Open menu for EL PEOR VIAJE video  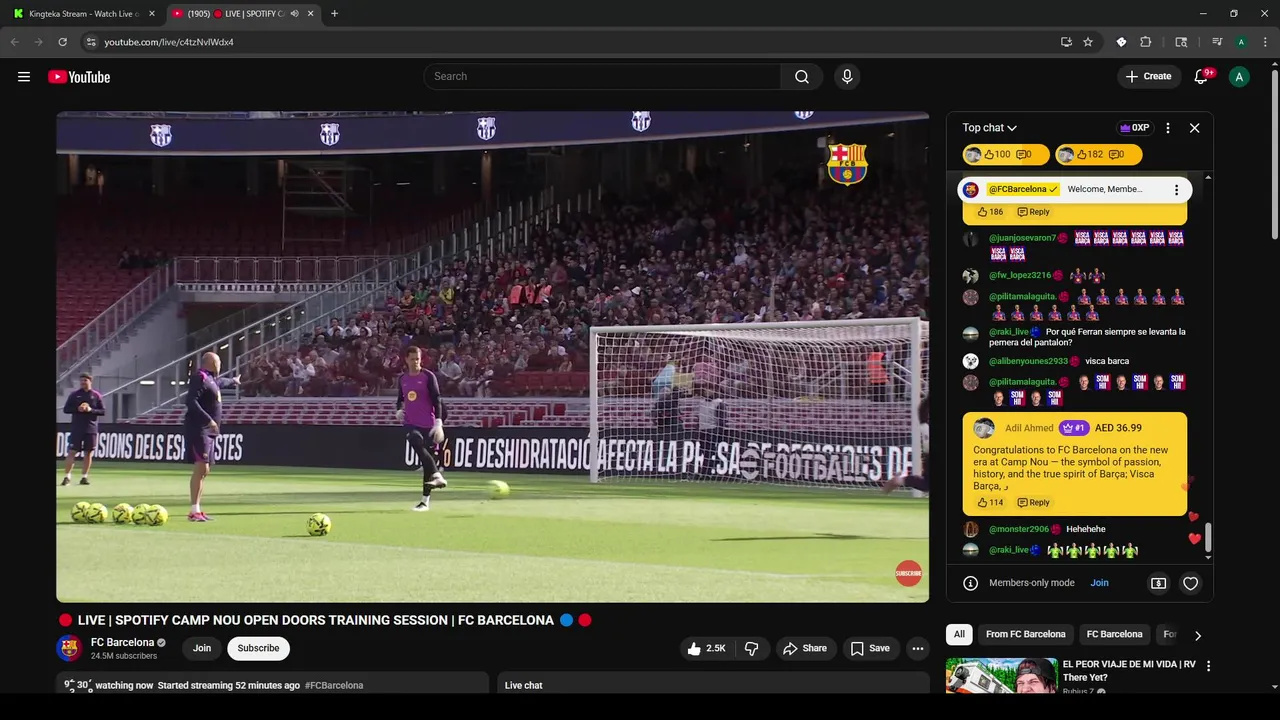[1208, 666]
